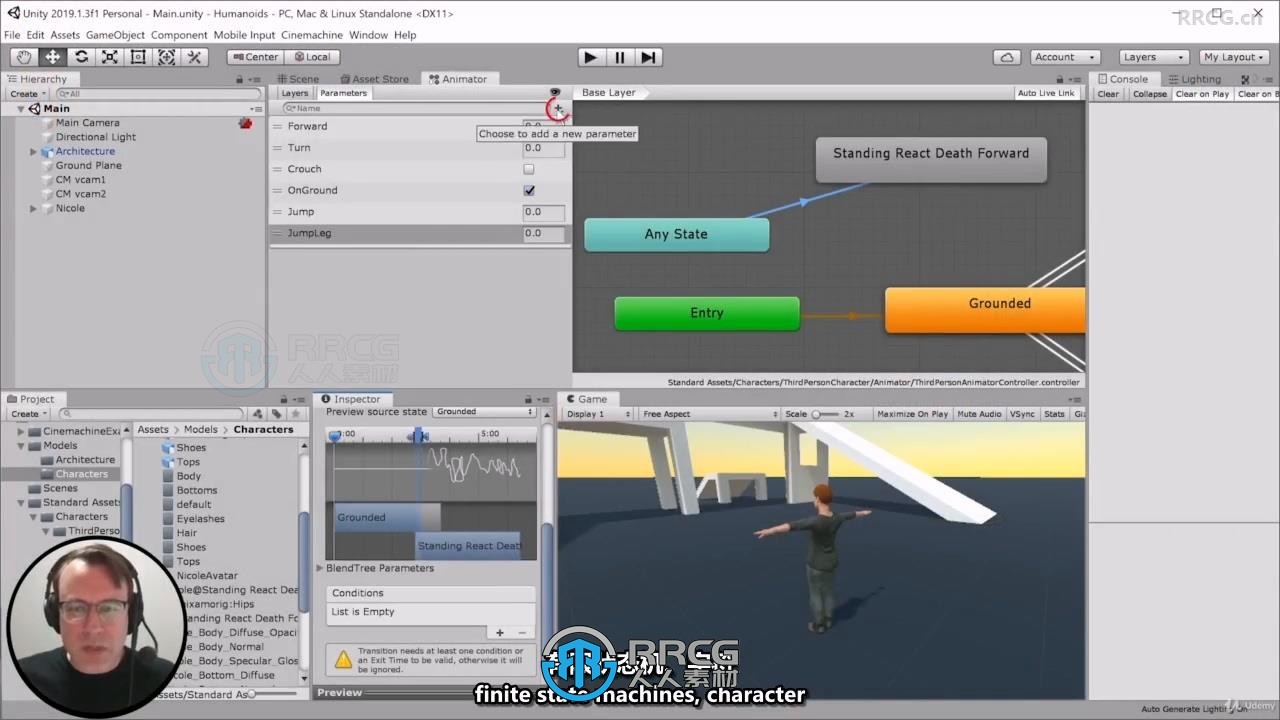Open Hierarchy Create dropdown
Image resolution: width=1280 pixels, height=720 pixels.
(27, 94)
